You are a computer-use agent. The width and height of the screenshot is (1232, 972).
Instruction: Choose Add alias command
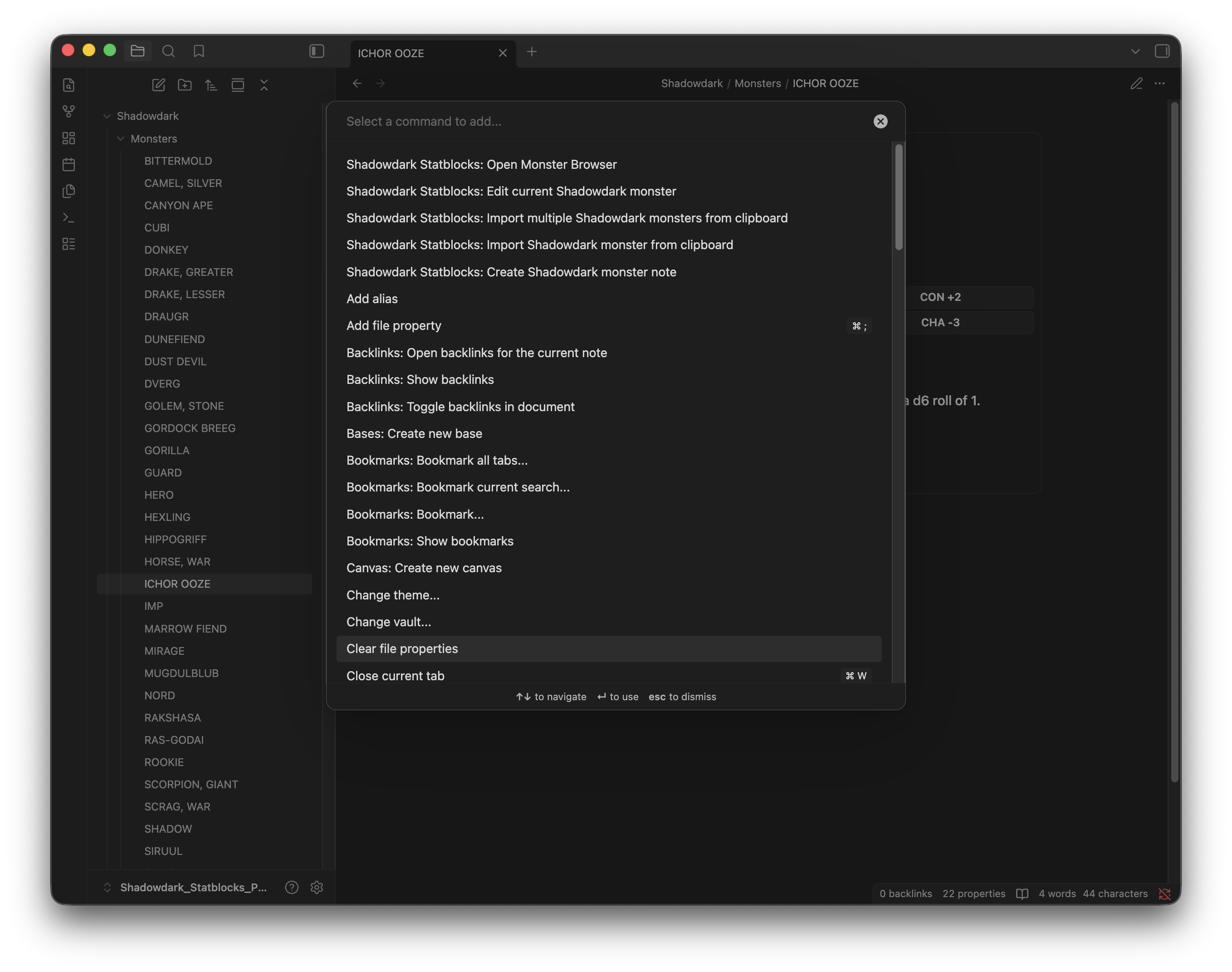609,299
